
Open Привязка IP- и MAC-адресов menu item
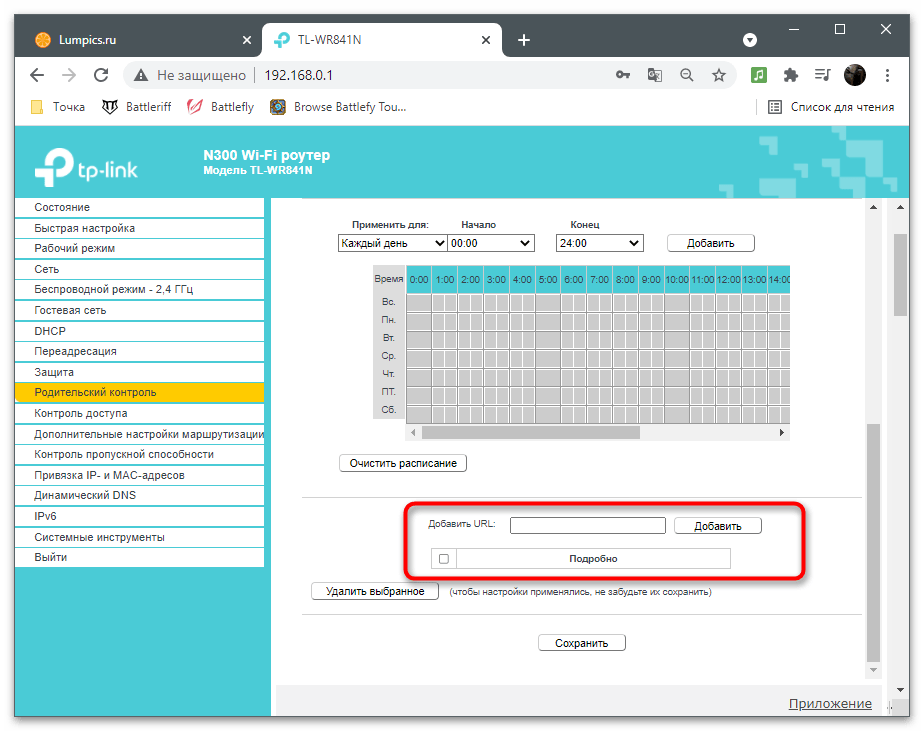pyautogui.click(x=139, y=475)
